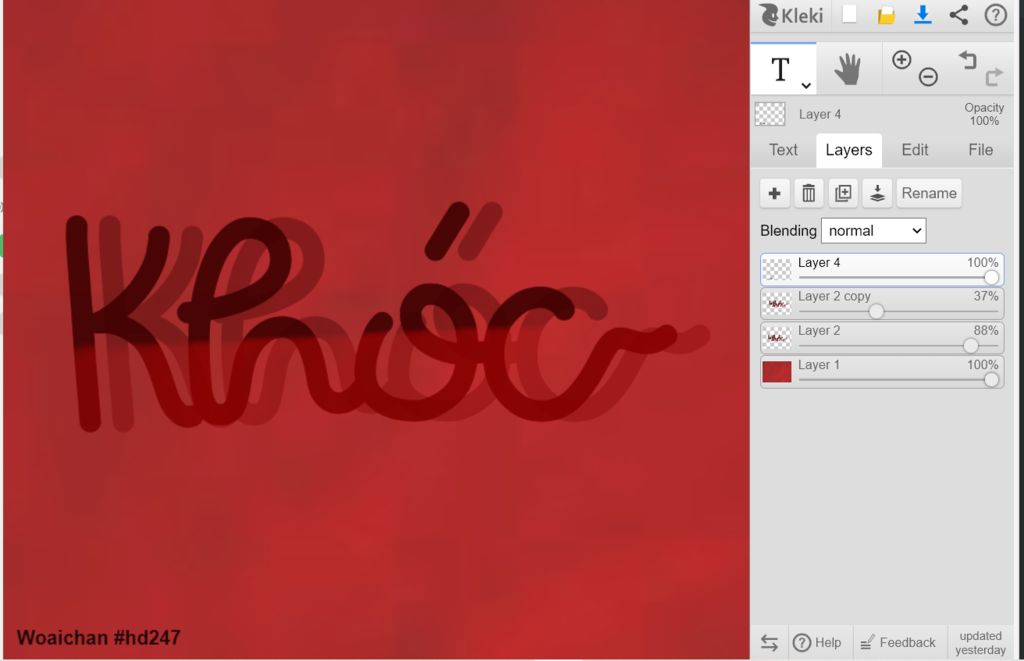Select the Layer 2 row
This screenshot has width=1024, height=661.
(882, 338)
